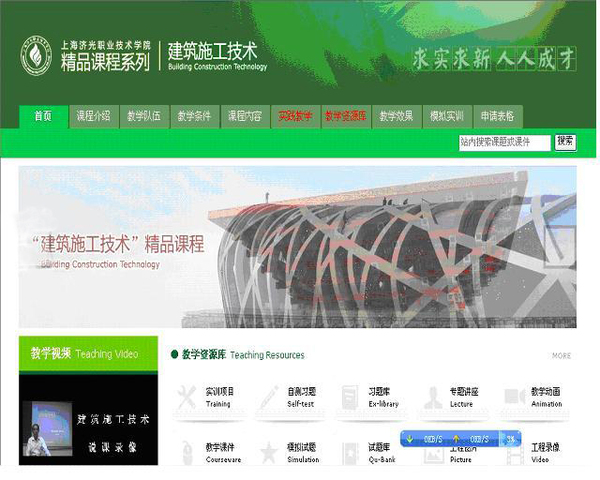The height and width of the screenshot is (480, 600).
Task: Open the 教学条件 tab
Action: 194,116
